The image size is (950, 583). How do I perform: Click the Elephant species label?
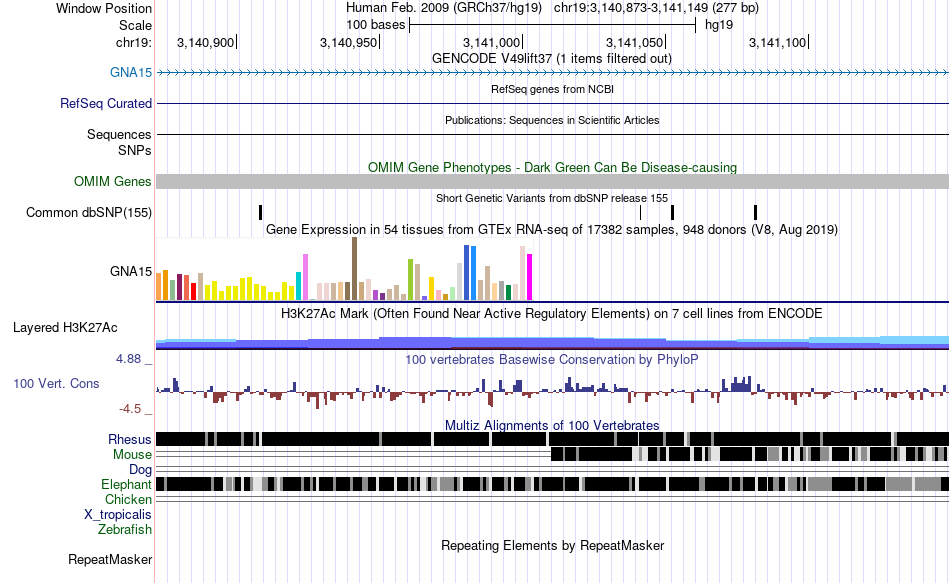click(x=126, y=485)
